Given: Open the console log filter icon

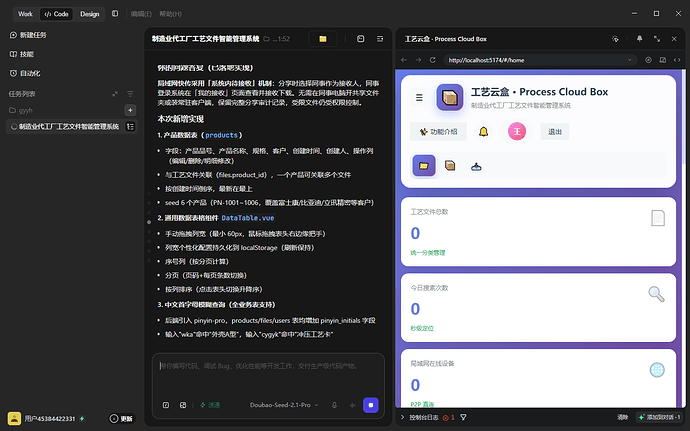Looking at the screenshot, I should pyautogui.click(x=463, y=417).
